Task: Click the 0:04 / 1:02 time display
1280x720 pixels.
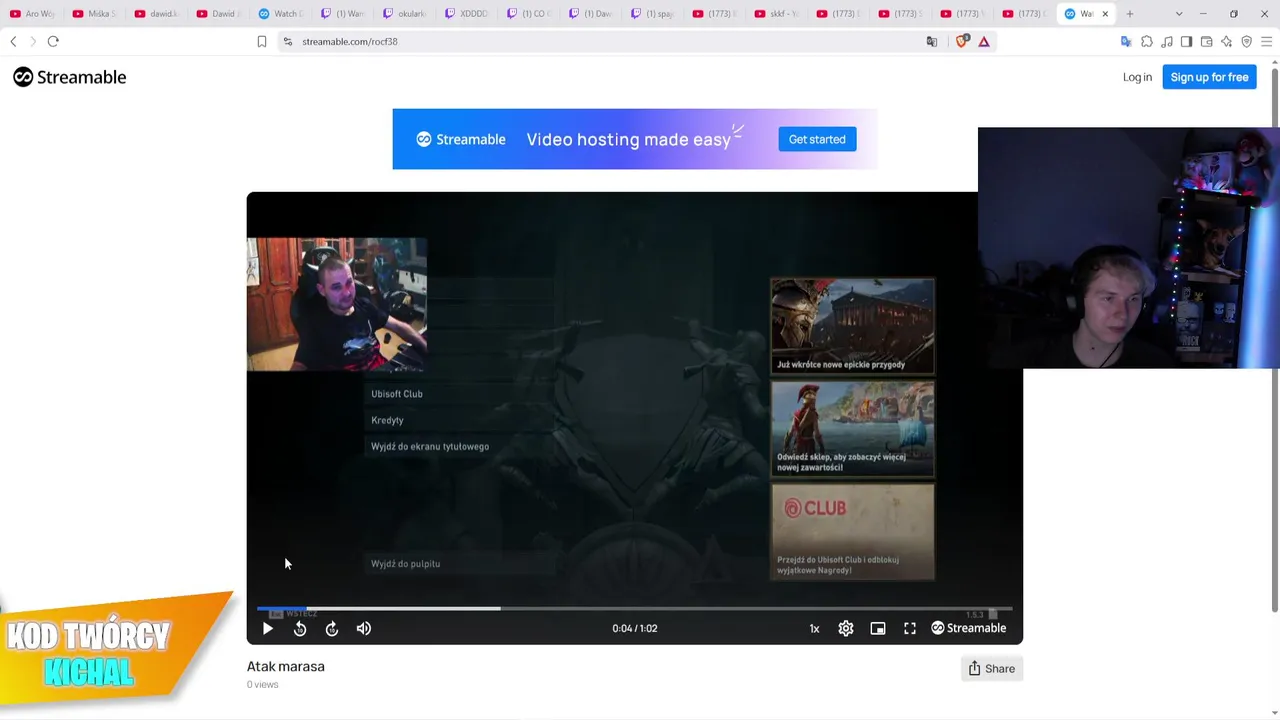Action: [x=635, y=628]
